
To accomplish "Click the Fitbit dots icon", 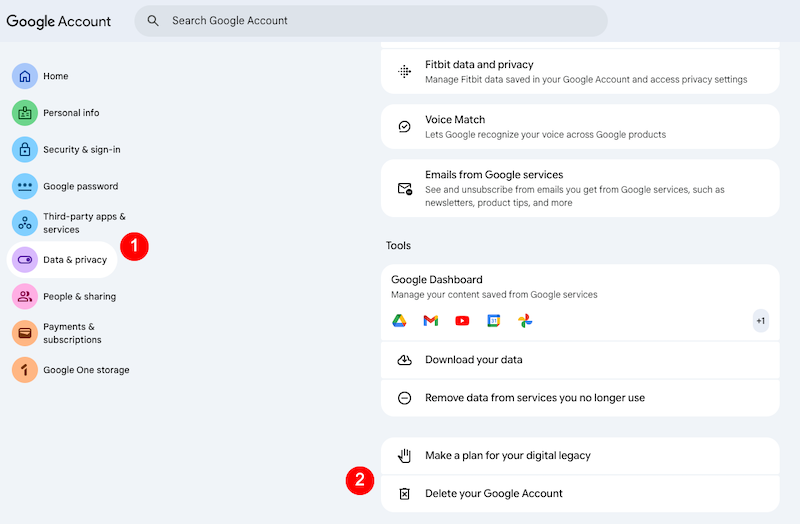I will point(405,71).
